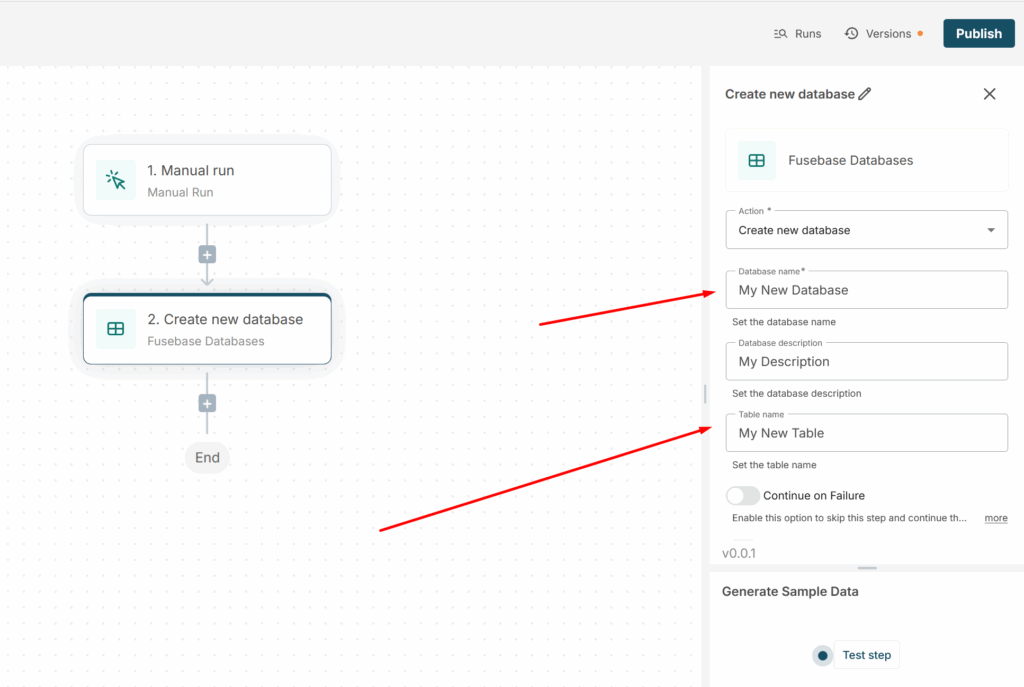Click the Runs list icon
This screenshot has height=687, width=1024.
click(x=781, y=34)
